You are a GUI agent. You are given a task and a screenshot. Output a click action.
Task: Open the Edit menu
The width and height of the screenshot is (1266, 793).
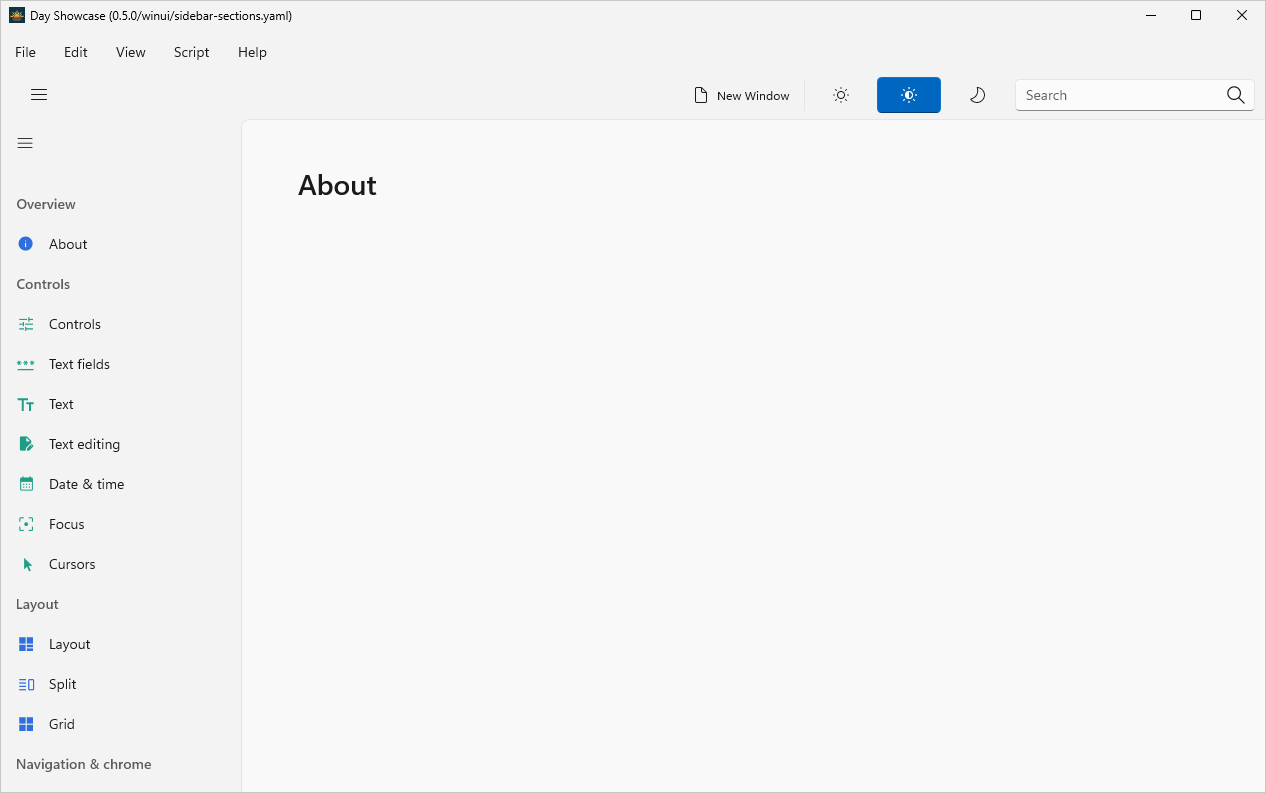click(x=76, y=52)
